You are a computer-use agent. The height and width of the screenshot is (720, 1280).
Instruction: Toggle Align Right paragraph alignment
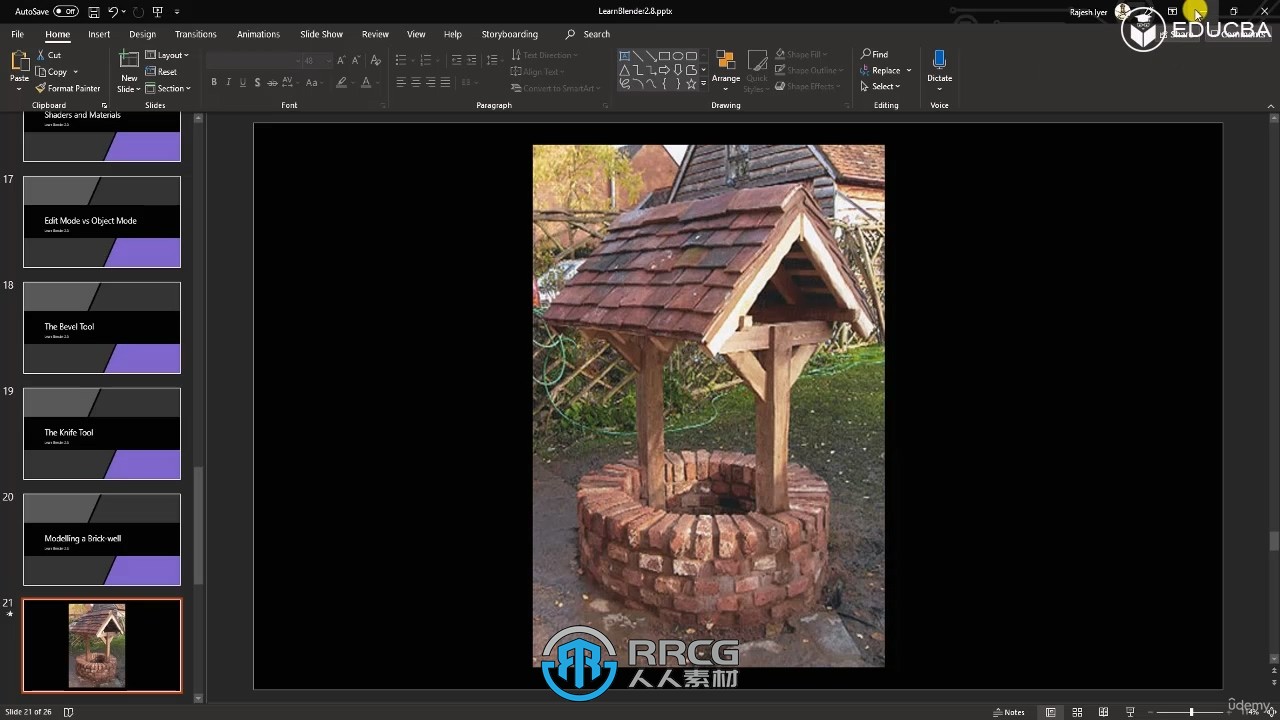431,83
